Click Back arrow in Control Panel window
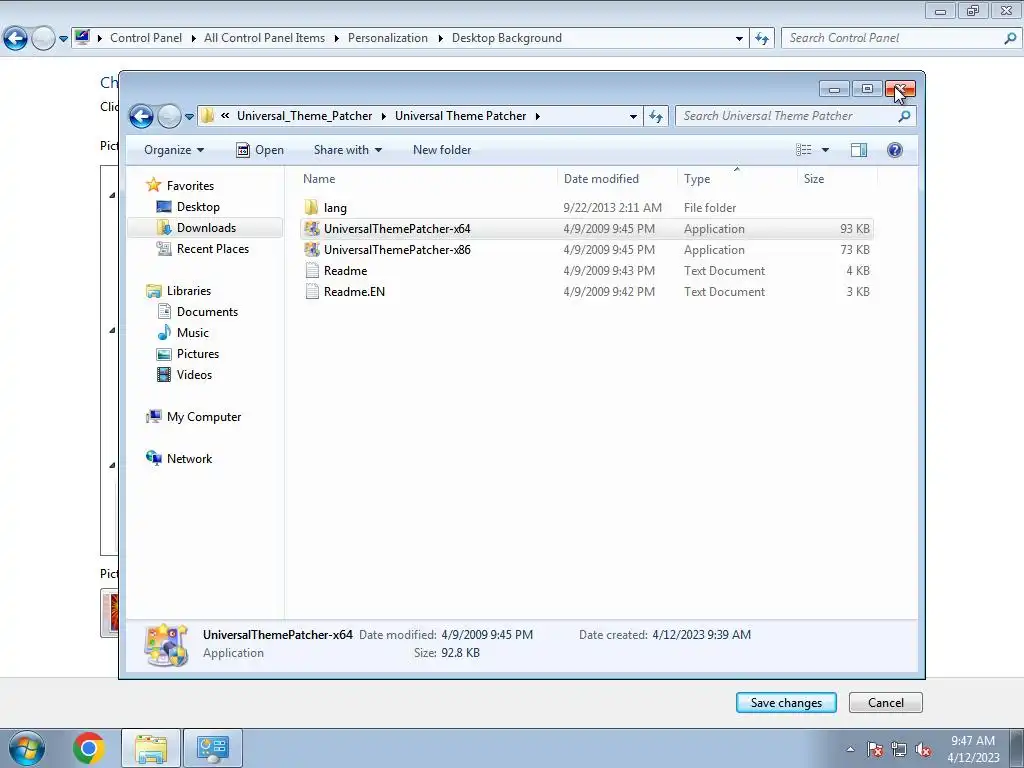This screenshot has height=768, width=1024. (16, 39)
